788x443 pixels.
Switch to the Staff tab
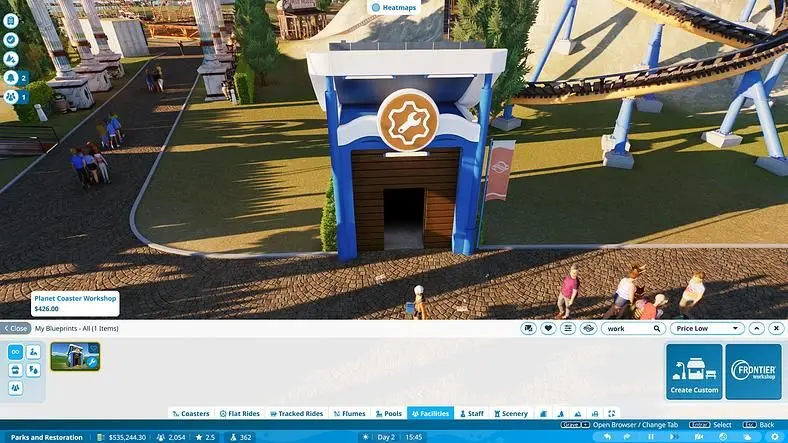[472, 413]
